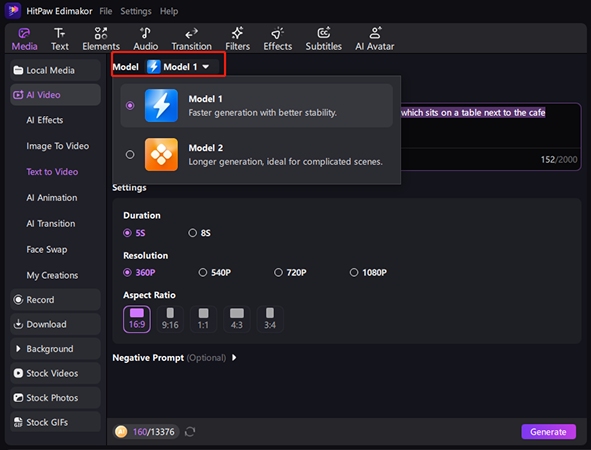Image resolution: width=591 pixels, height=450 pixels.
Task: Click the Stock Videos icon
Action: pos(18,373)
